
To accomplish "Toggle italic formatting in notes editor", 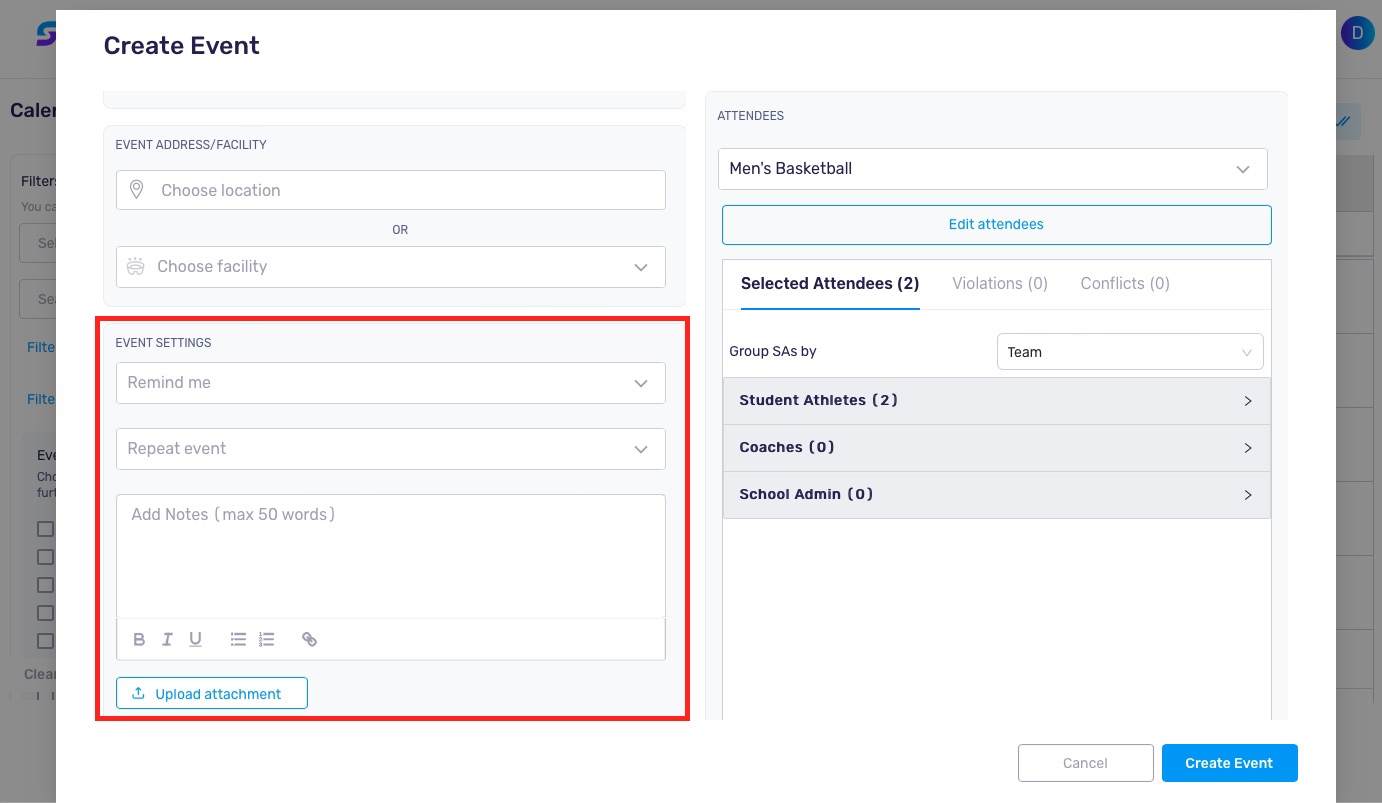I will [167, 639].
